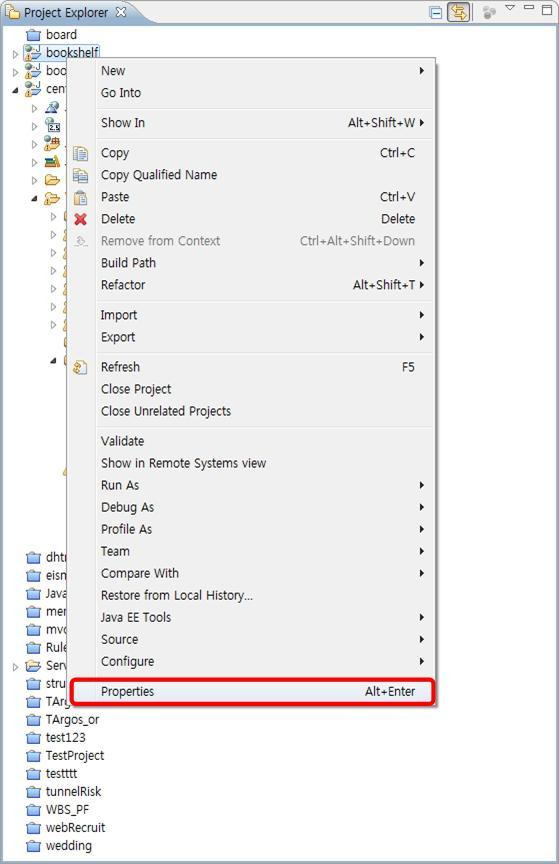Open the Show In submenu
Screen dimensions: 559x864
(x=251, y=123)
